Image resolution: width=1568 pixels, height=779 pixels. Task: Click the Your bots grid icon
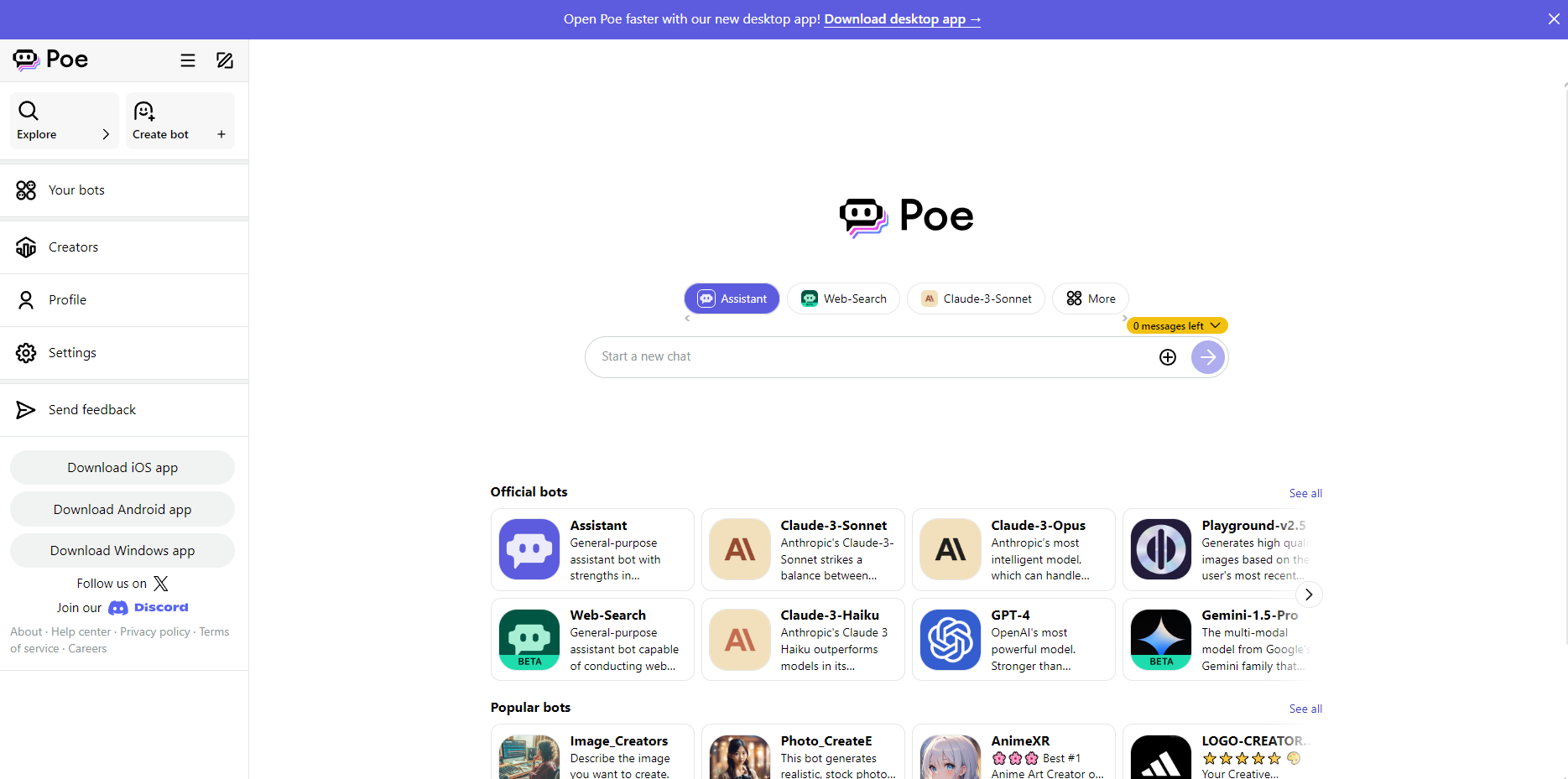pos(26,190)
